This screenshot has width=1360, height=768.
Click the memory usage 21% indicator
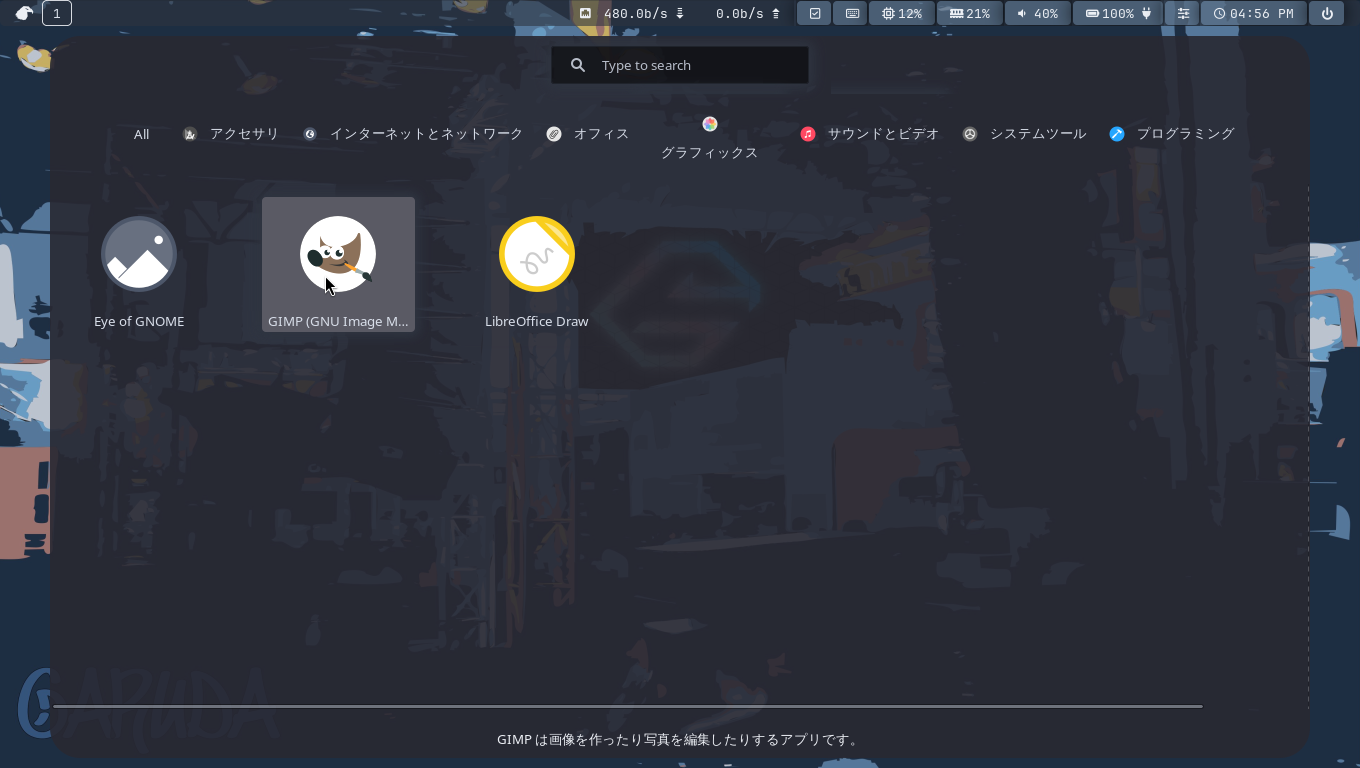[970, 13]
